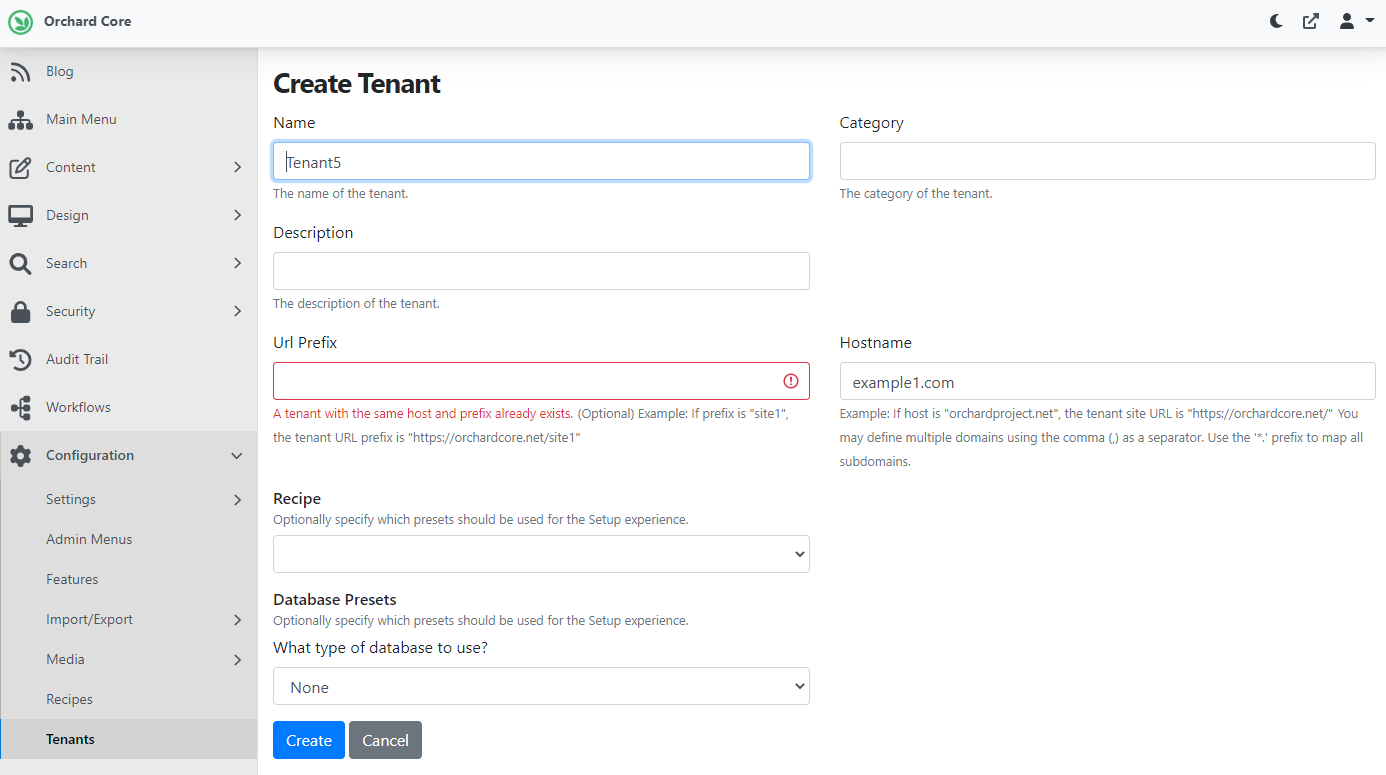The image size is (1386, 775).
Task: Click the Database Presets heading
Action: [x=335, y=600]
